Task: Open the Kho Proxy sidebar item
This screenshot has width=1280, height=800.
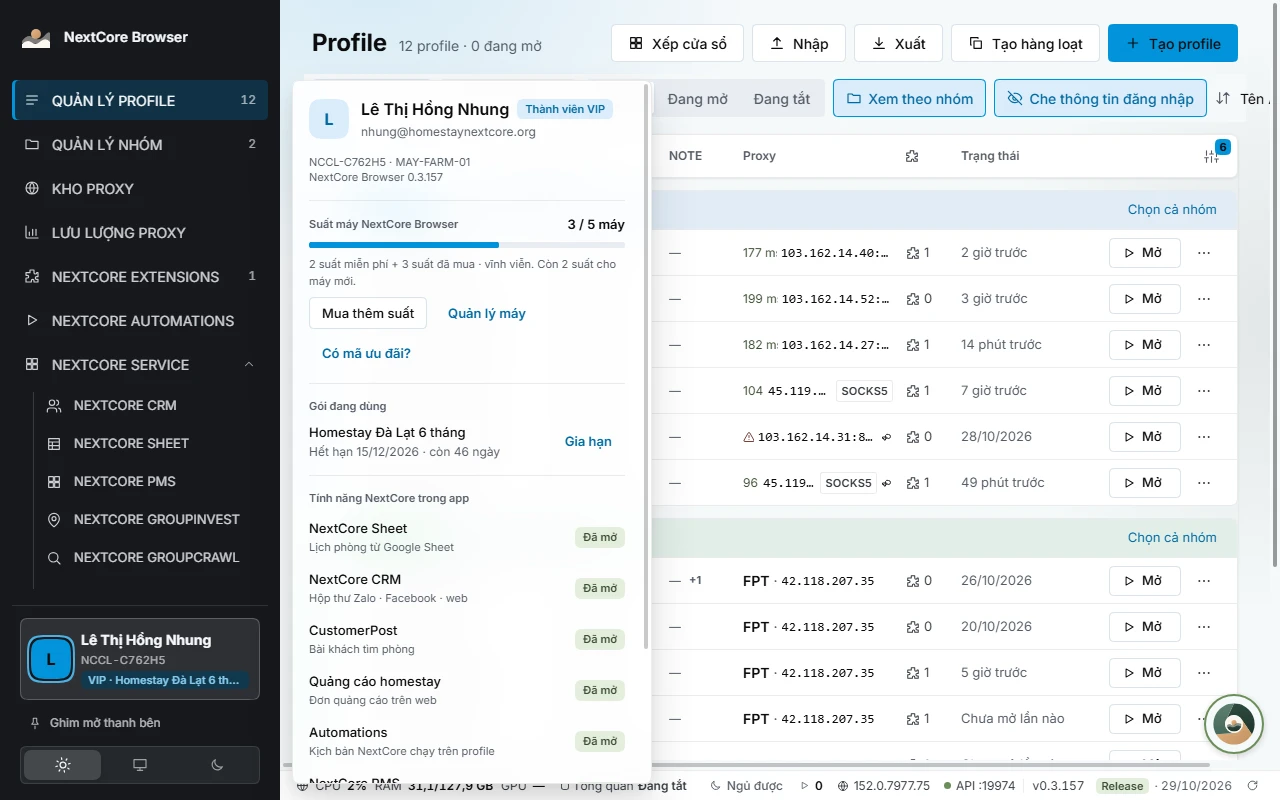Action: [x=140, y=188]
